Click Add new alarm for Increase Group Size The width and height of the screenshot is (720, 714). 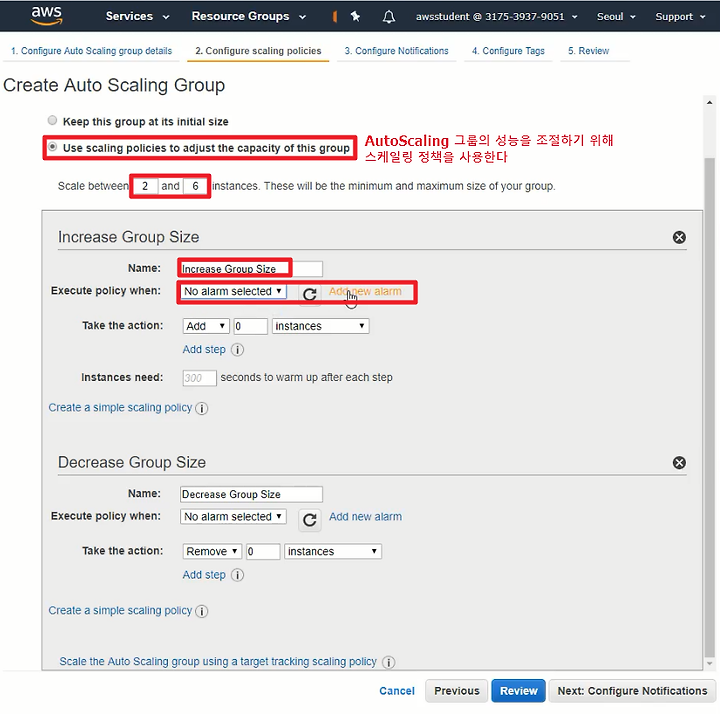tap(365, 292)
